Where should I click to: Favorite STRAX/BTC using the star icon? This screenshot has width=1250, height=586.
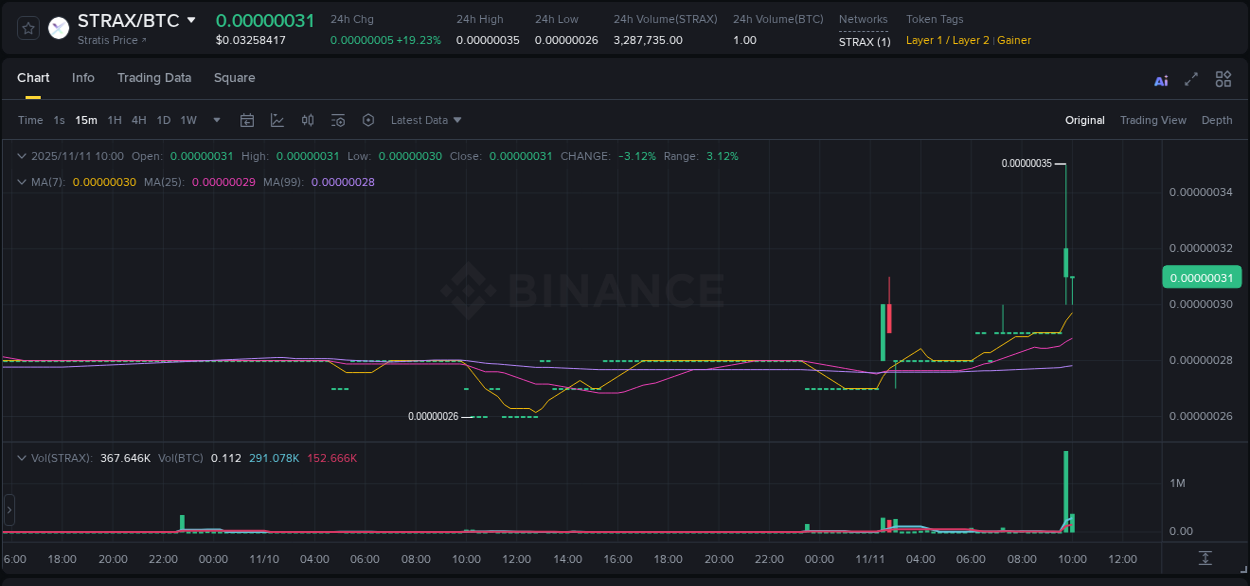click(x=27, y=27)
